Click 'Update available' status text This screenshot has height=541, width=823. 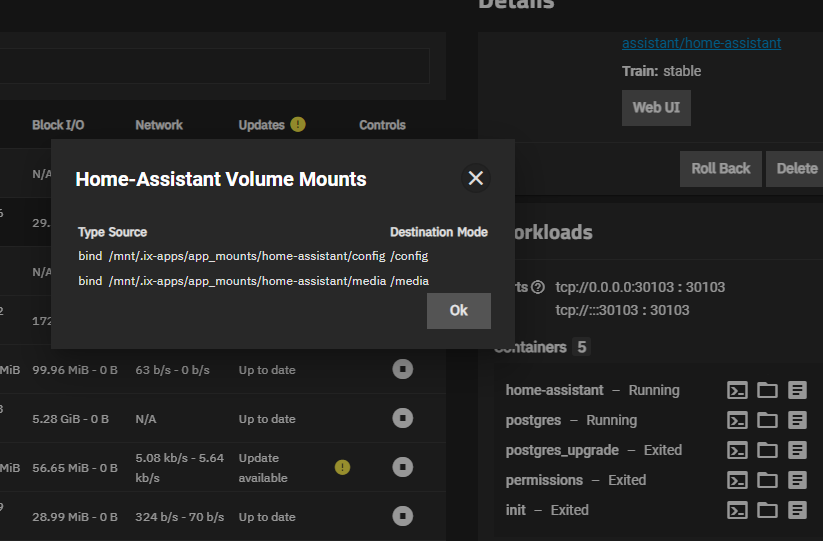tap(263, 468)
